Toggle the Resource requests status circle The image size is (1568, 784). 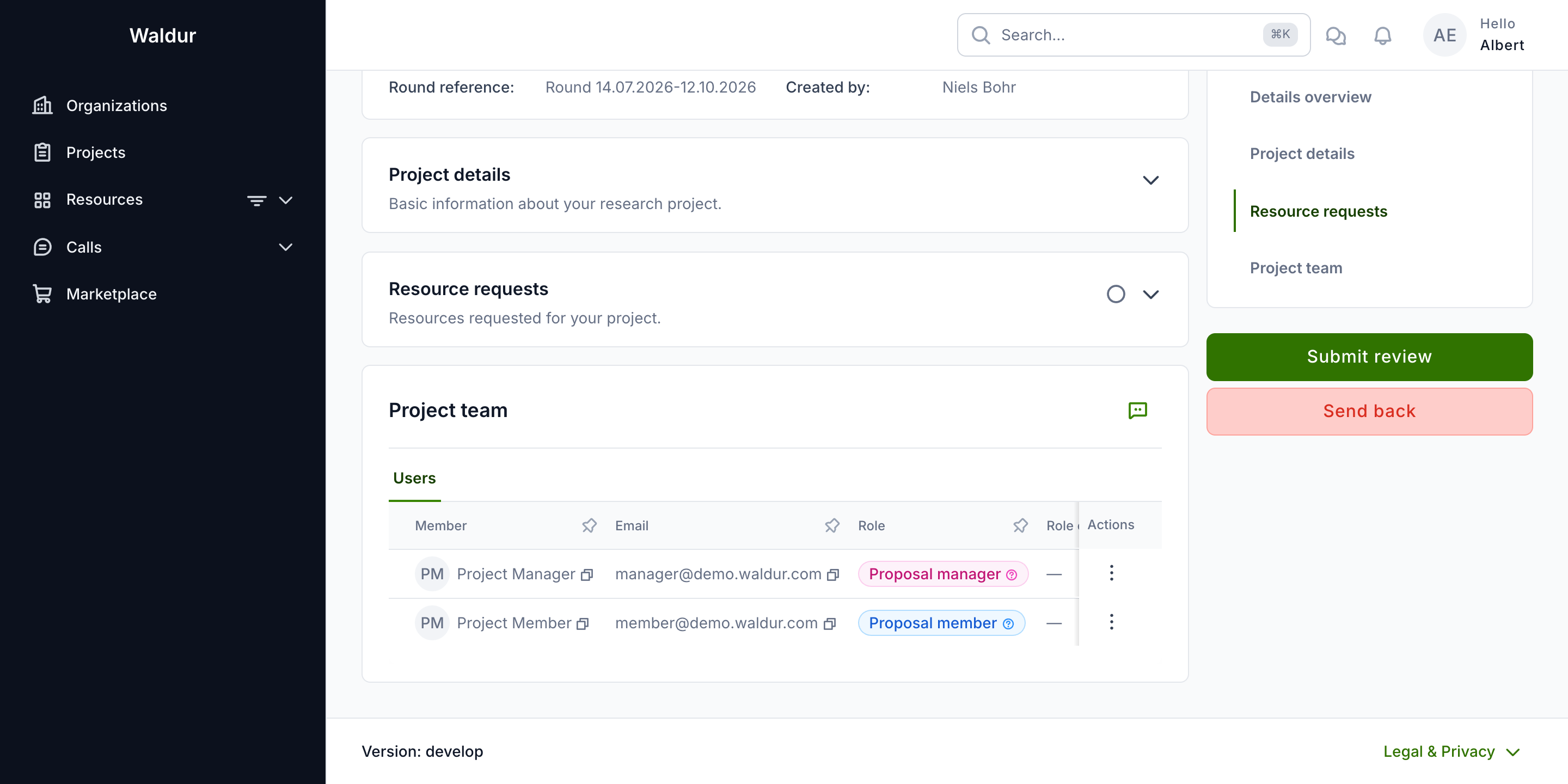[x=1115, y=295]
